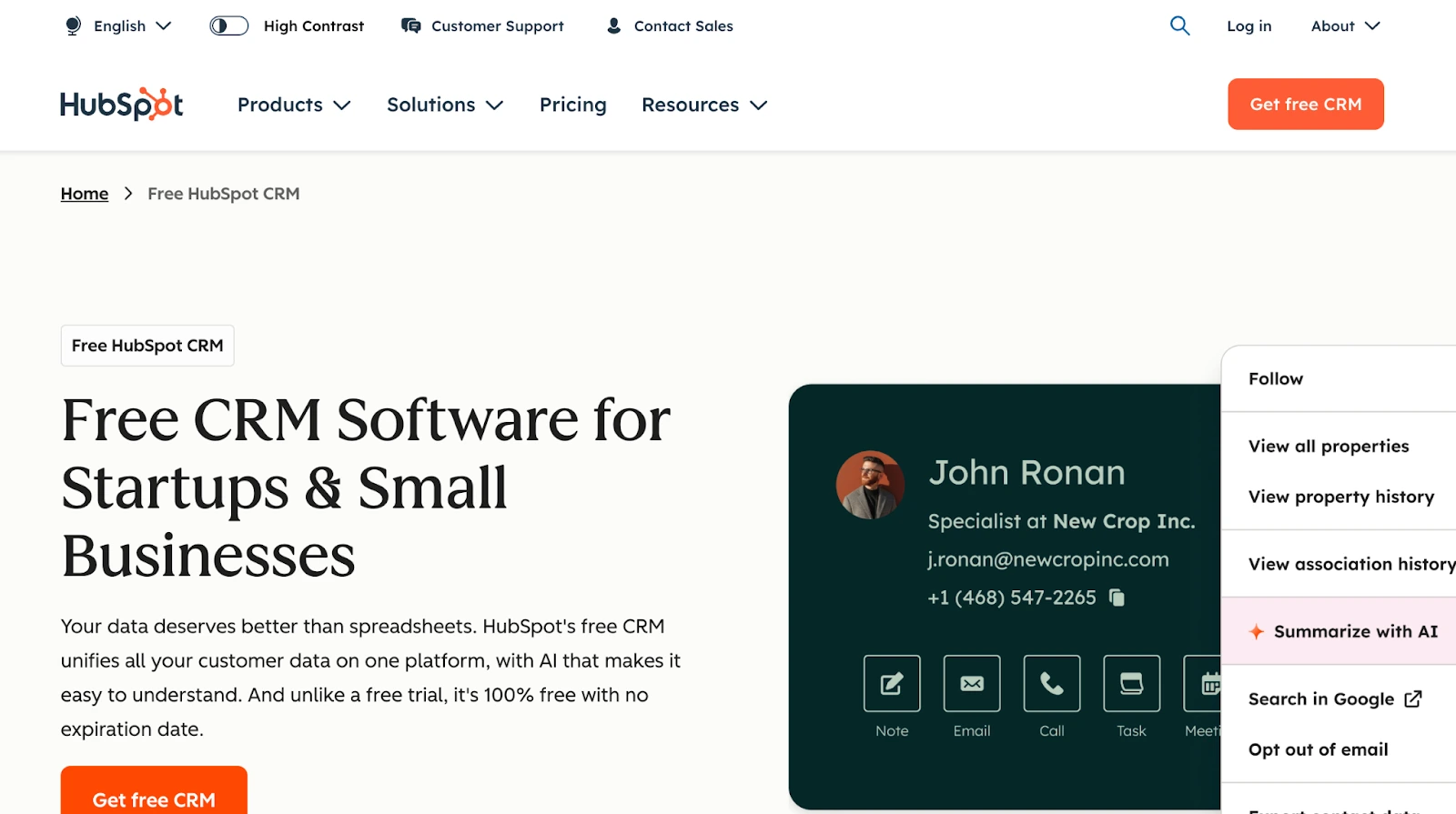1456x814 pixels.
Task: Expand the Products menu
Action: [294, 105]
